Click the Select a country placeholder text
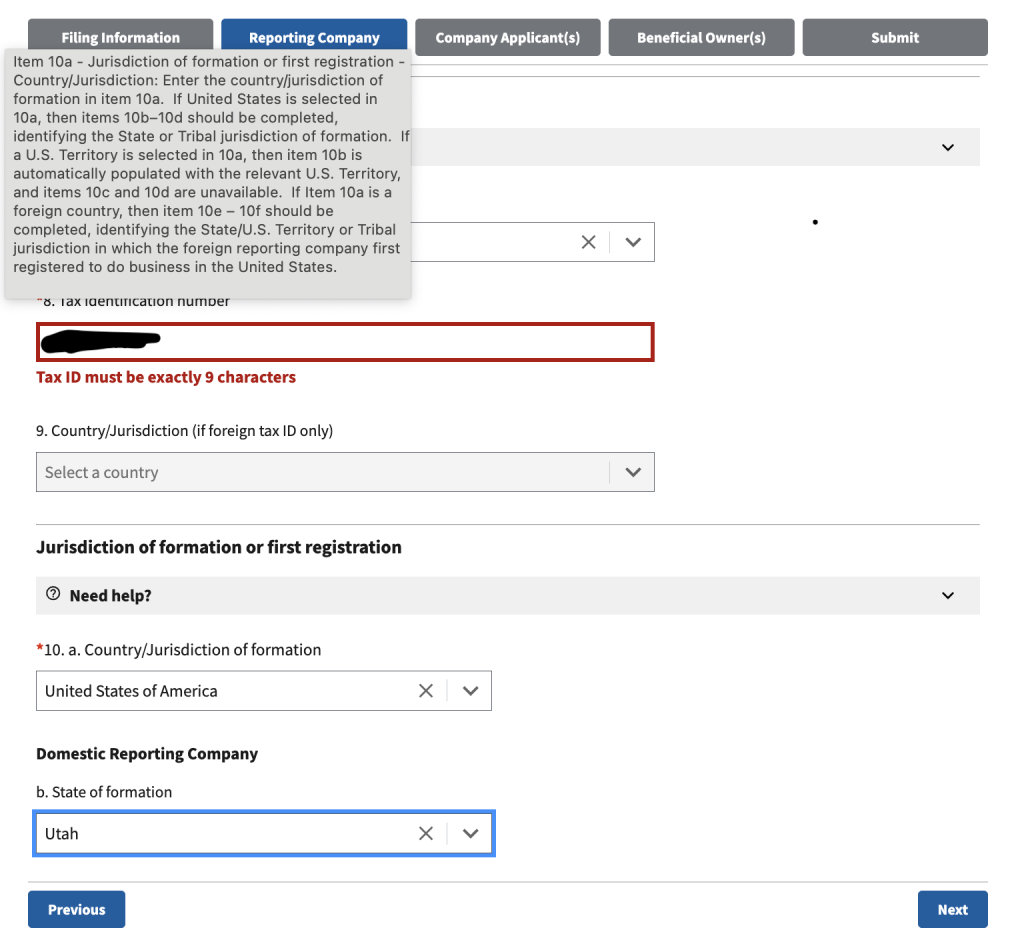1024x940 pixels. (x=102, y=472)
